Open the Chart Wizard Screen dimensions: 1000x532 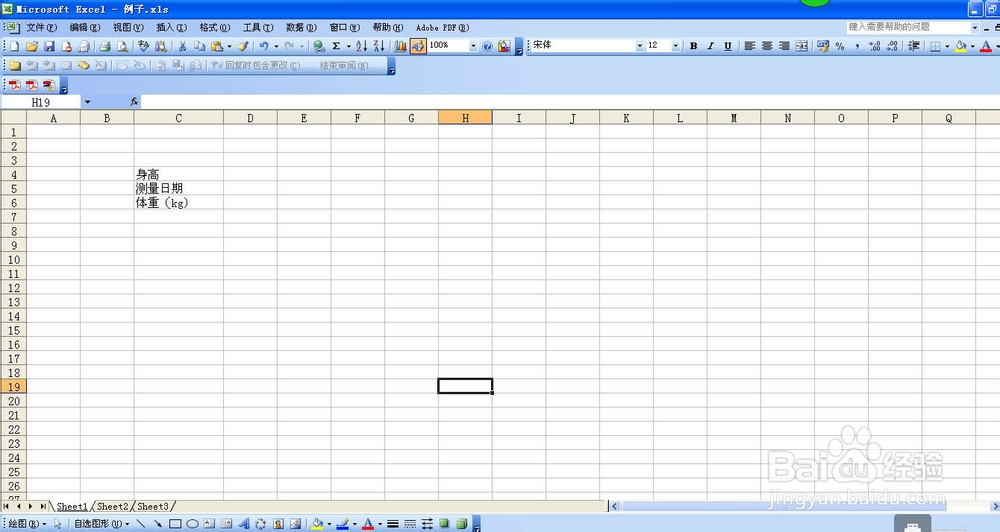point(401,46)
